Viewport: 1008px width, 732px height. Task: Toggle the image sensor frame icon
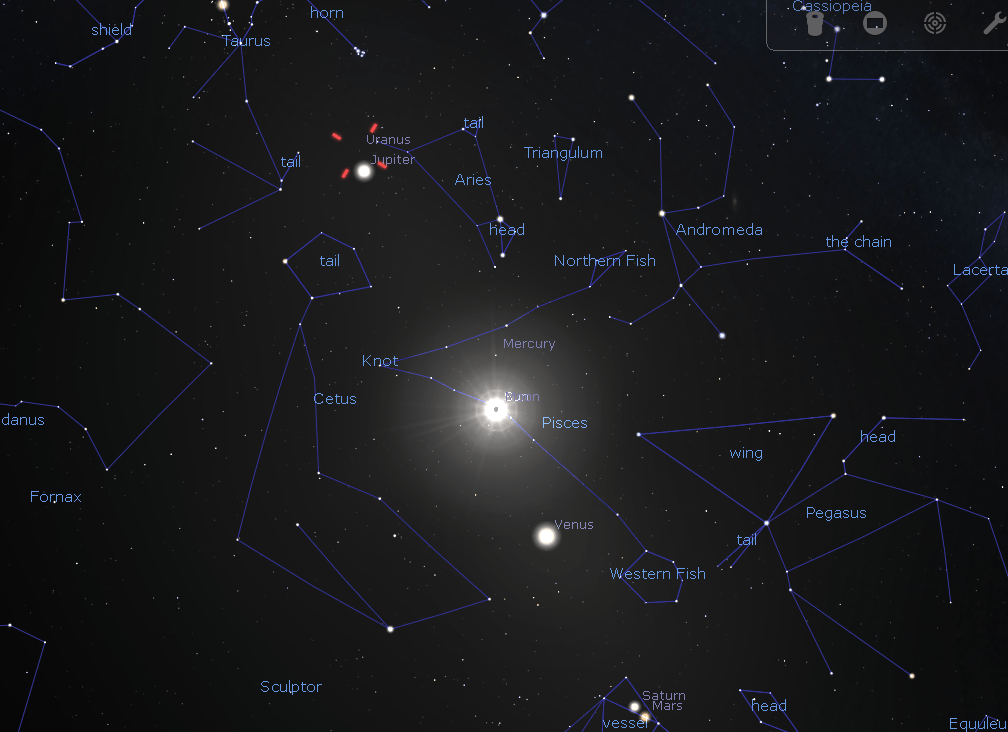[x=875, y=23]
